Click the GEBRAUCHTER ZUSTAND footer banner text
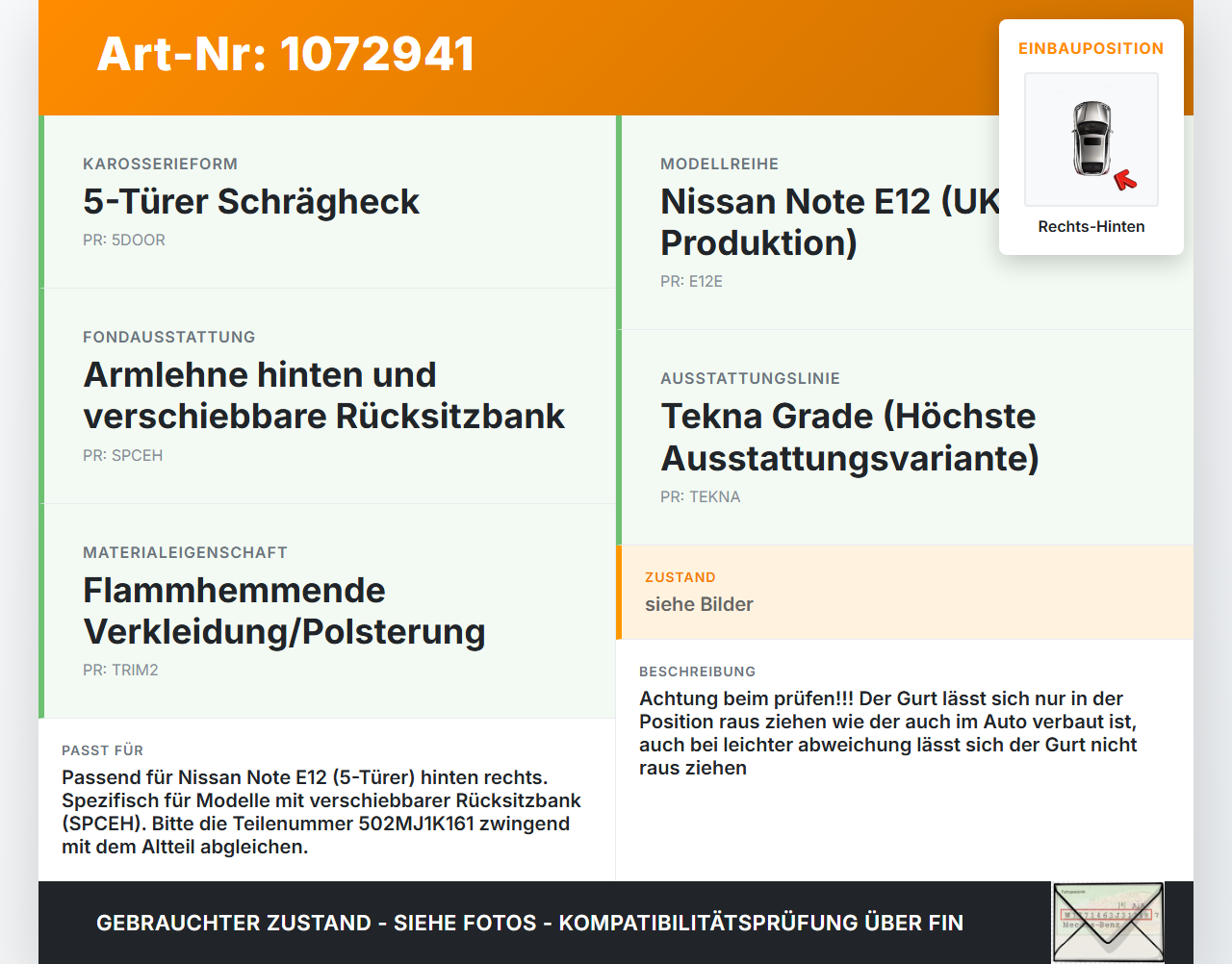 [529, 923]
